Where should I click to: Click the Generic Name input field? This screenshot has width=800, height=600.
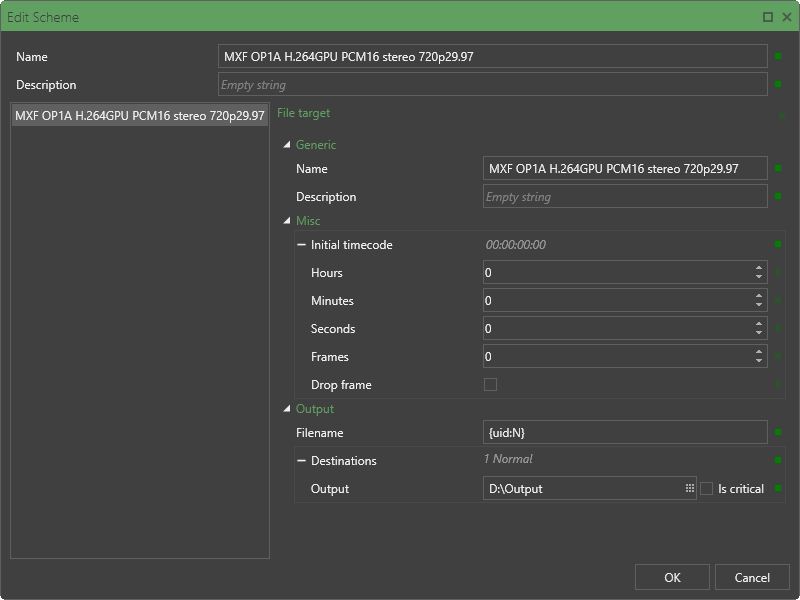625,168
